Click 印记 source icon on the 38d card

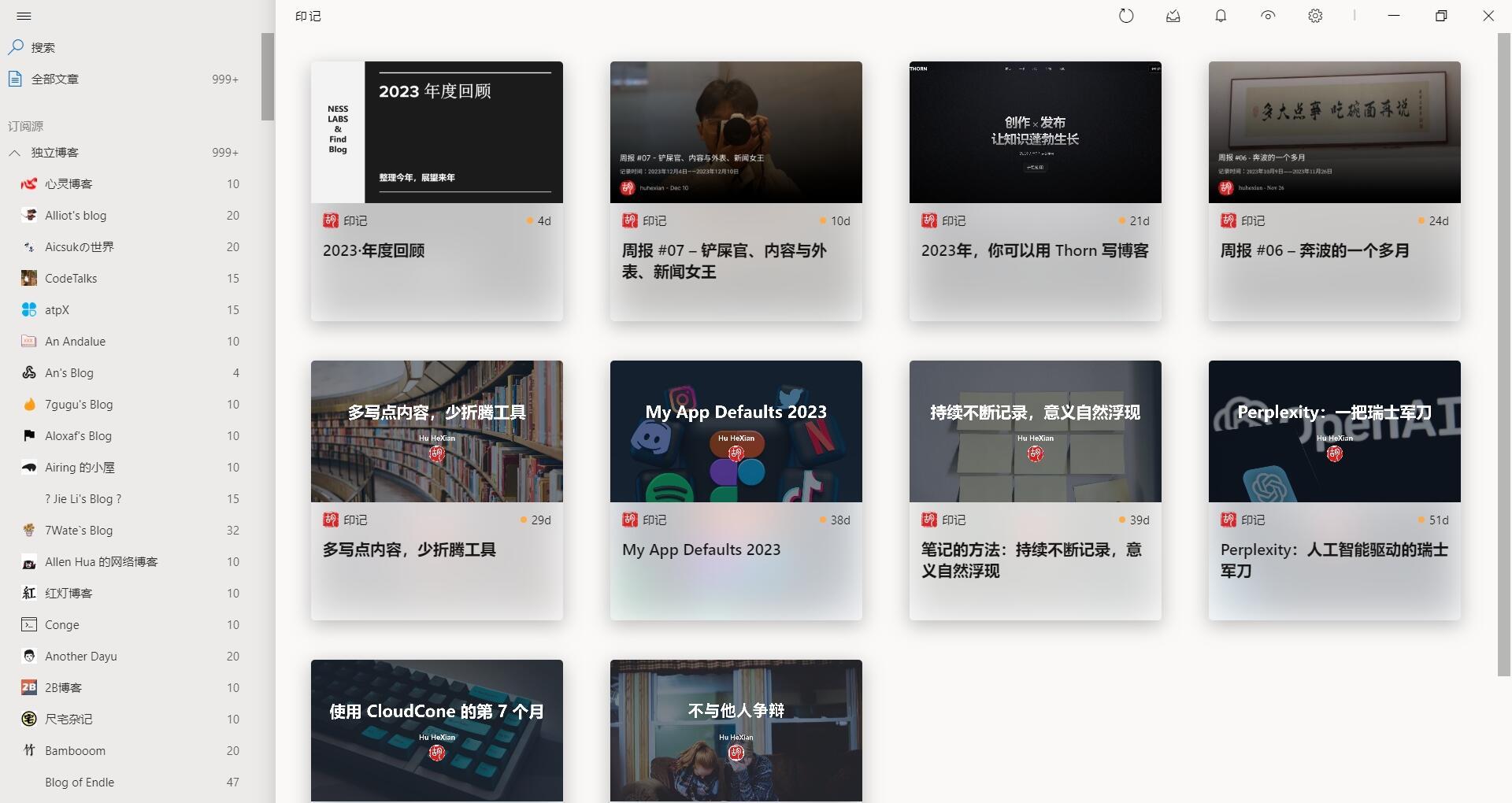(x=630, y=520)
